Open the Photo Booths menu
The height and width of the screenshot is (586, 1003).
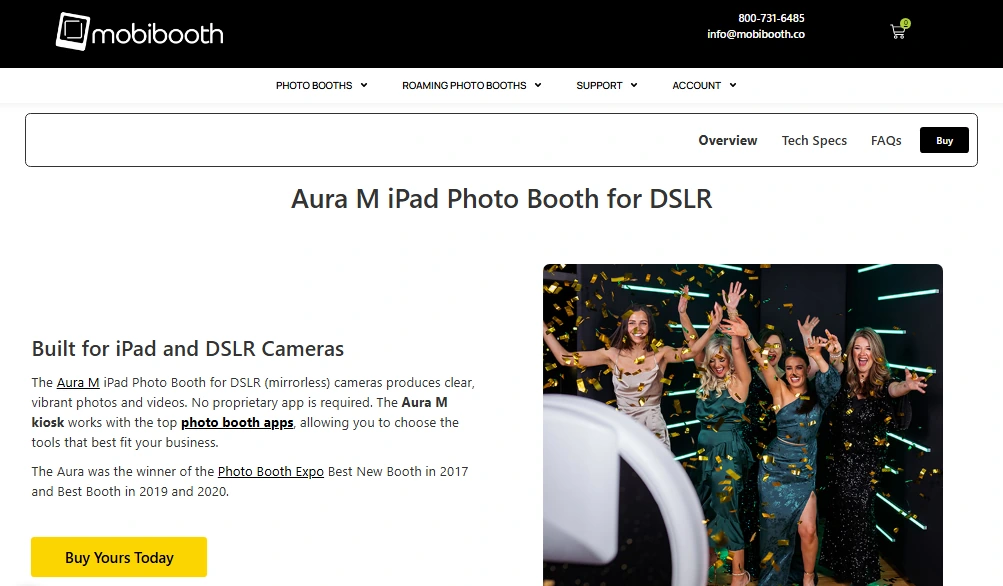pos(314,85)
